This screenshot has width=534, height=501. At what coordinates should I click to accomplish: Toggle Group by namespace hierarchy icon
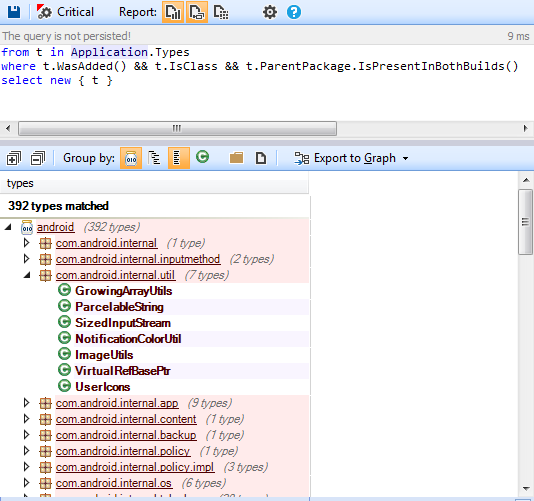[x=154, y=158]
